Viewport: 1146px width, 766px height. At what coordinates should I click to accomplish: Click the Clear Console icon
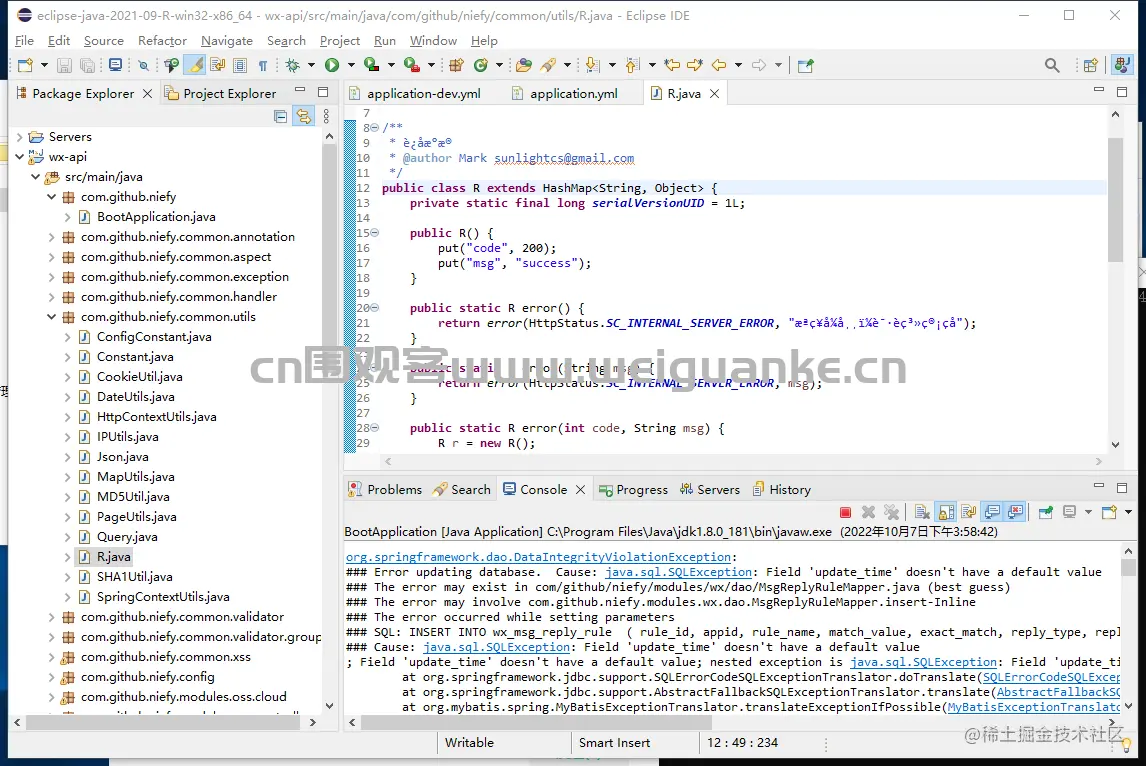point(922,512)
